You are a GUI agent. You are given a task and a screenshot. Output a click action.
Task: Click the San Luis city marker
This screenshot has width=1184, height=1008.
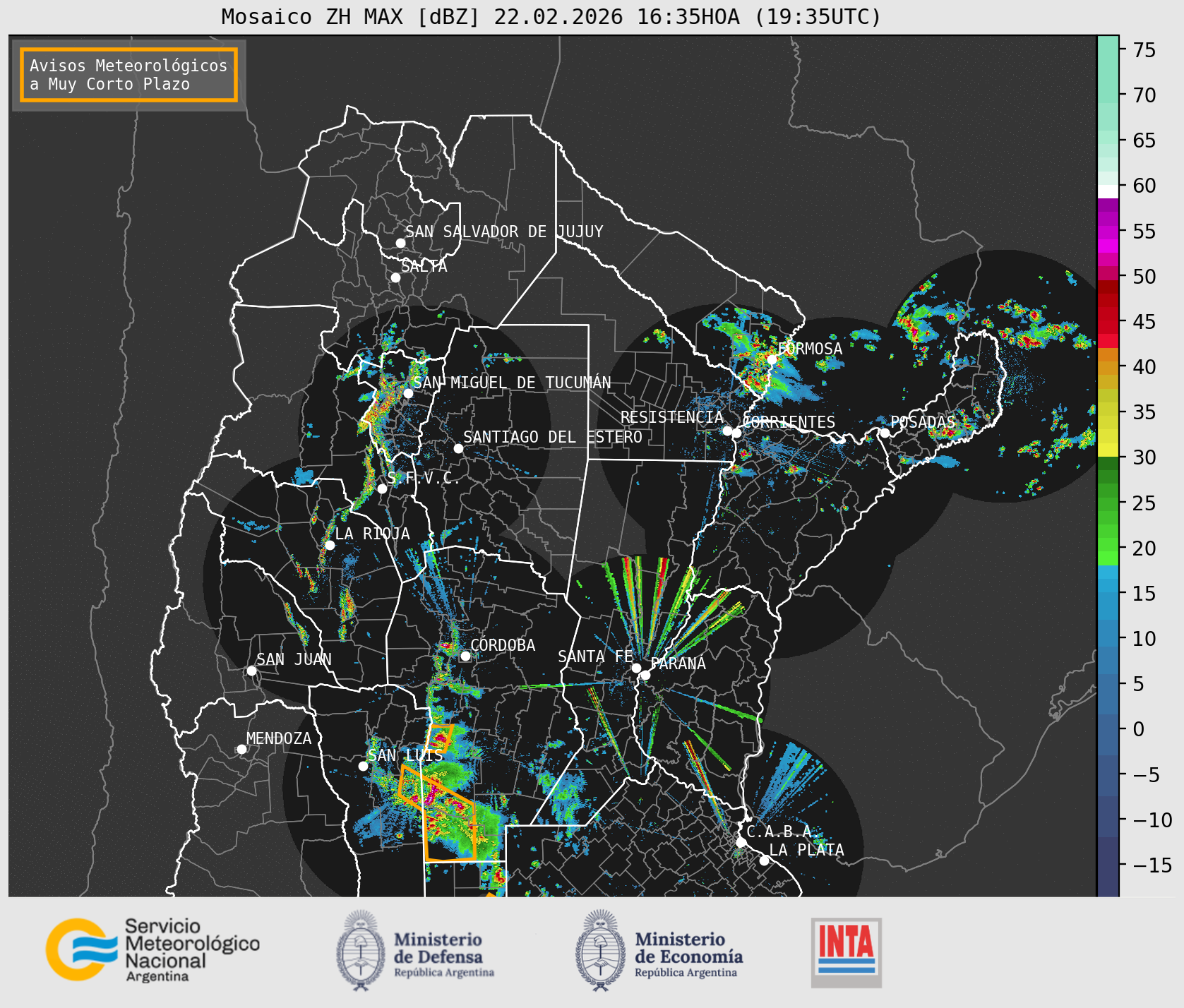point(363,766)
